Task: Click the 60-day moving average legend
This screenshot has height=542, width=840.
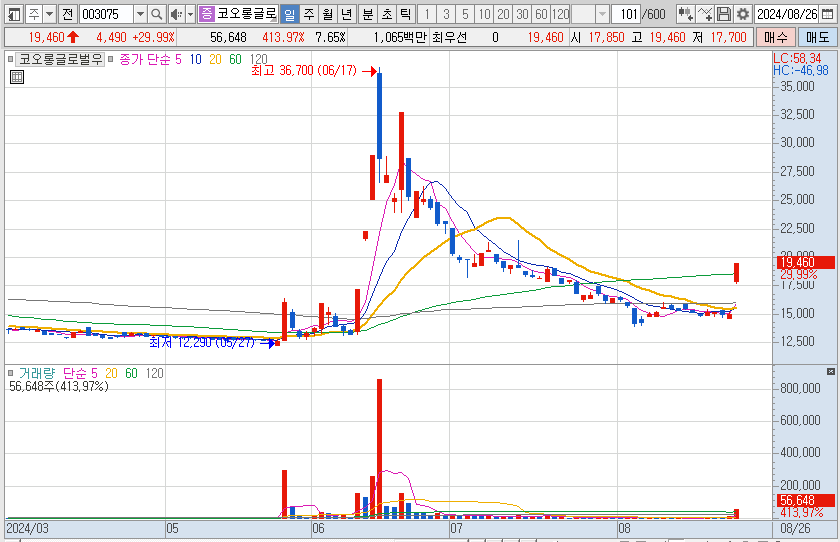Action: 235,59
